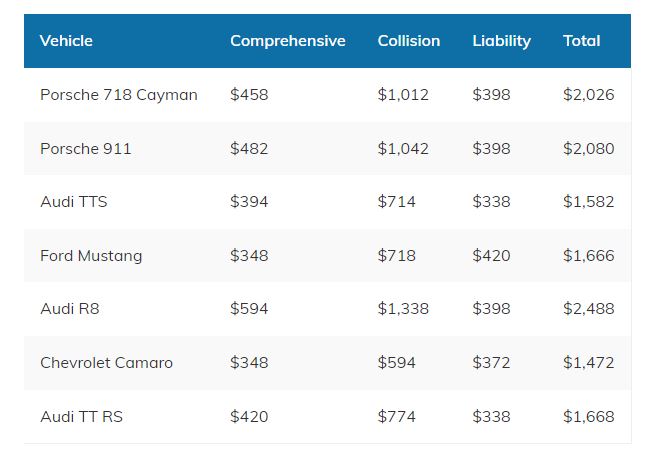
Task: Select the Chevrolet Camaro vehicle cell
Action: click(106, 363)
